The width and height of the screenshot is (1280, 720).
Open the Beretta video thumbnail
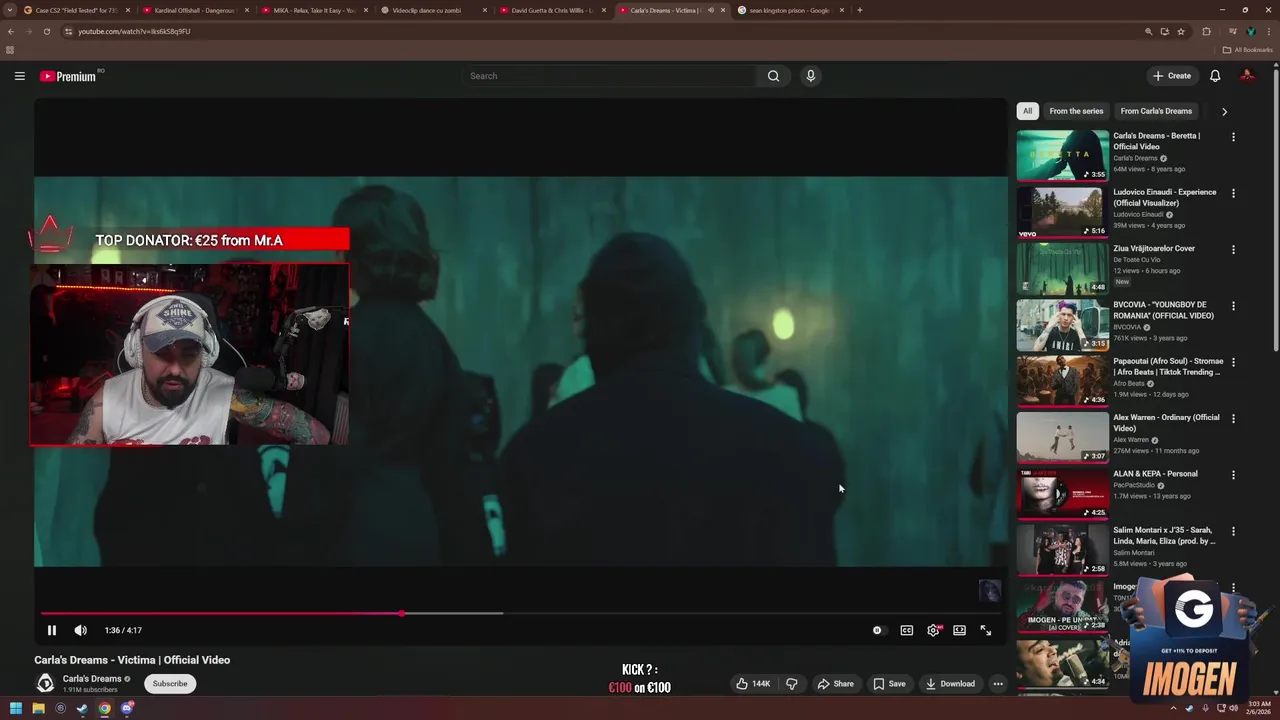point(1062,155)
